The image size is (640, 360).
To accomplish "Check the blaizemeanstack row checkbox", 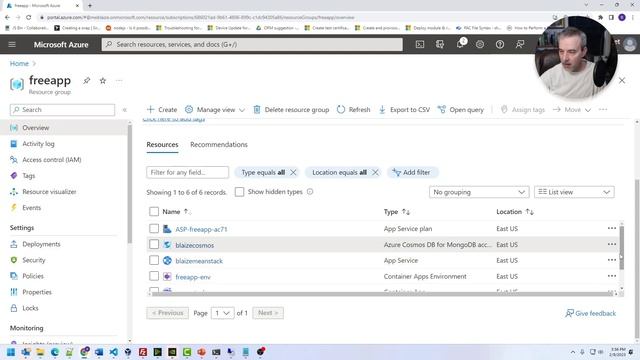I will click(x=154, y=260).
